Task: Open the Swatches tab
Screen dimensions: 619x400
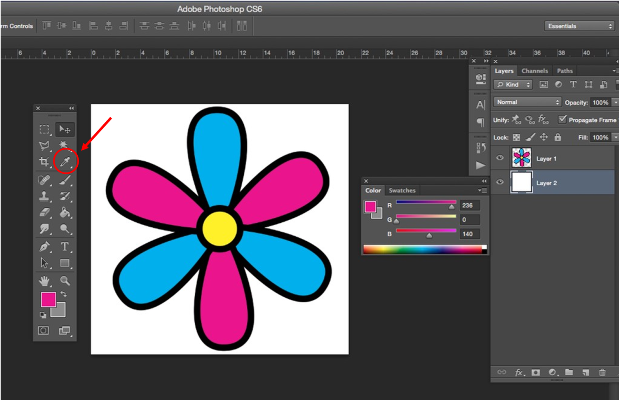Action: click(x=402, y=190)
